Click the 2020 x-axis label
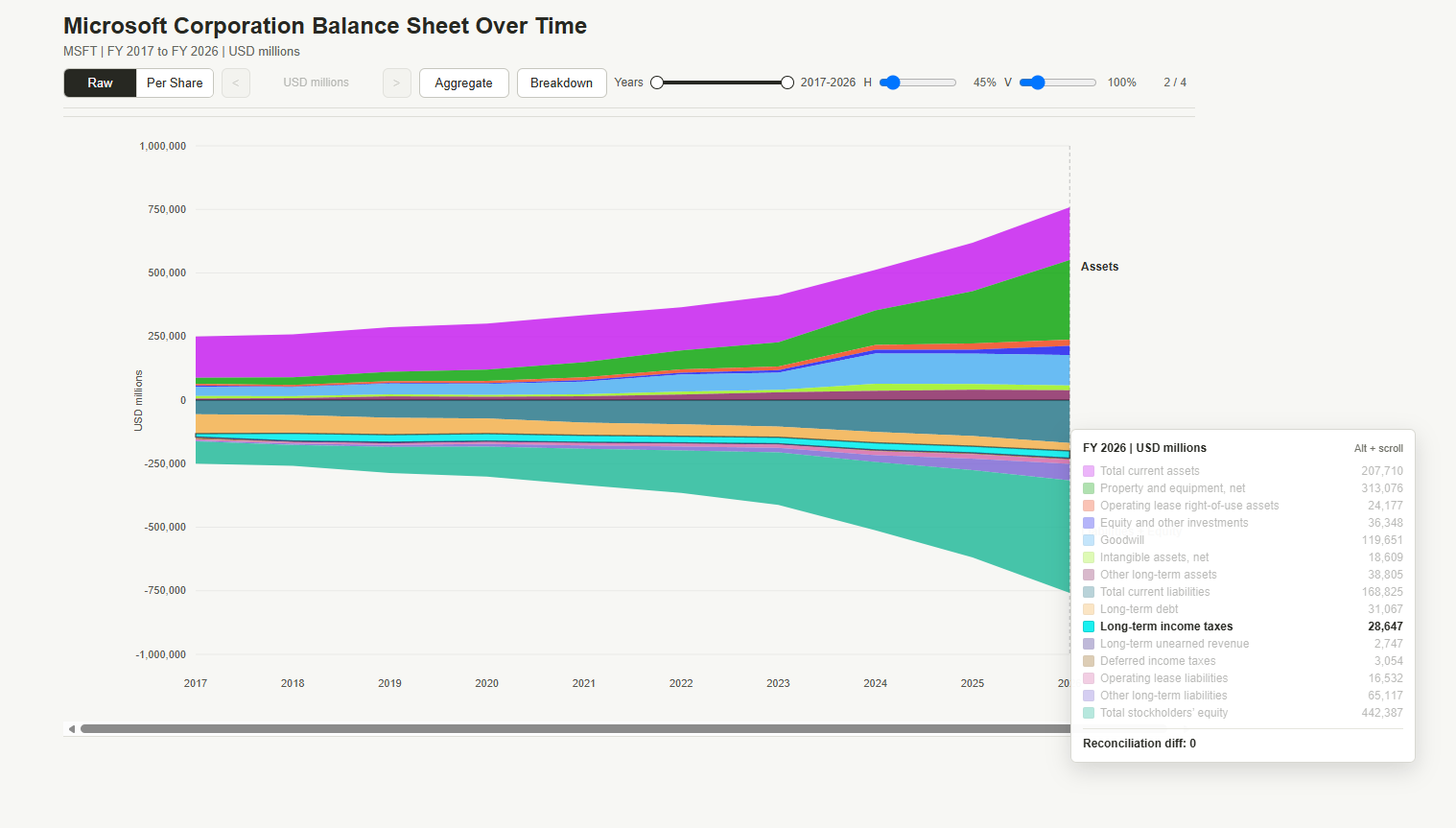The image size is (1456, 828). coord(486,683)
